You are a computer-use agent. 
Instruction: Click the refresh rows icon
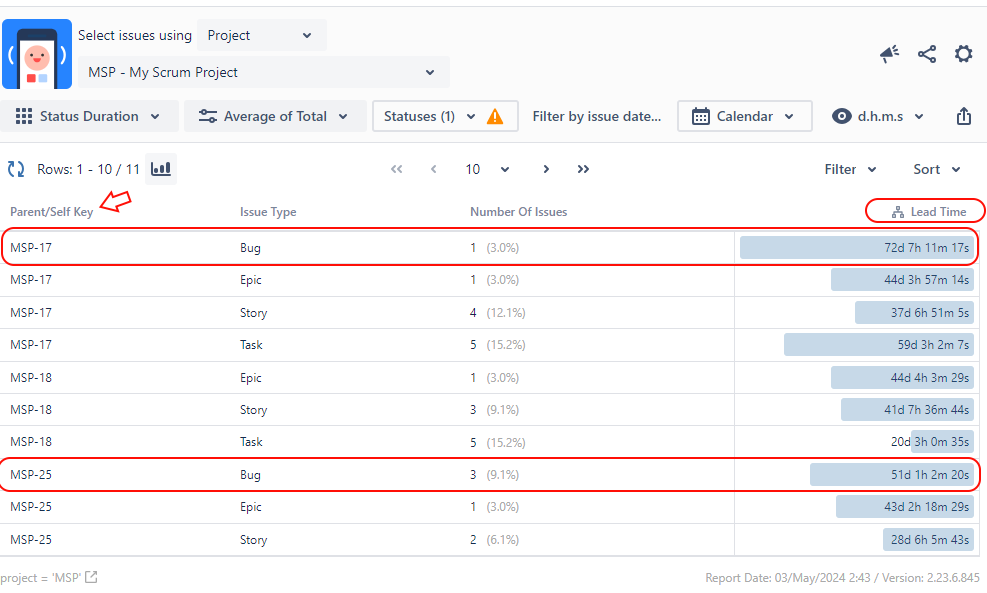(14, 169)
